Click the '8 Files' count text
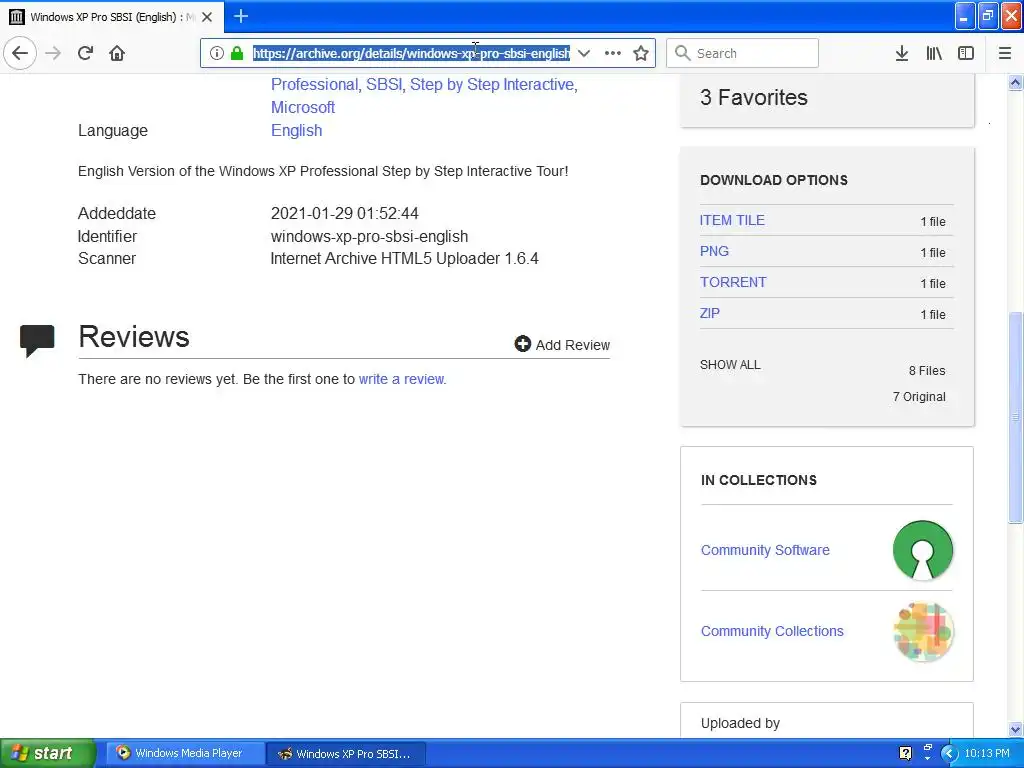The width and height of the screenshot is (1024, 768). [927, 370]
